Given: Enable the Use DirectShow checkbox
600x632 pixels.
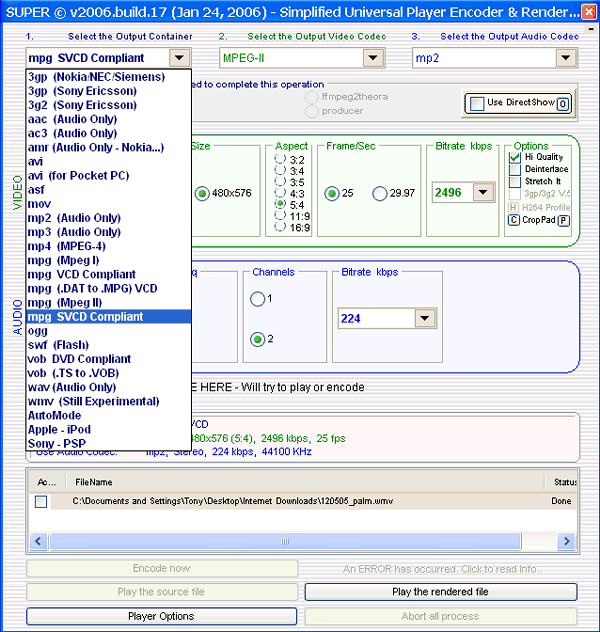Looking at the screenshot, I should click(477, 104).
